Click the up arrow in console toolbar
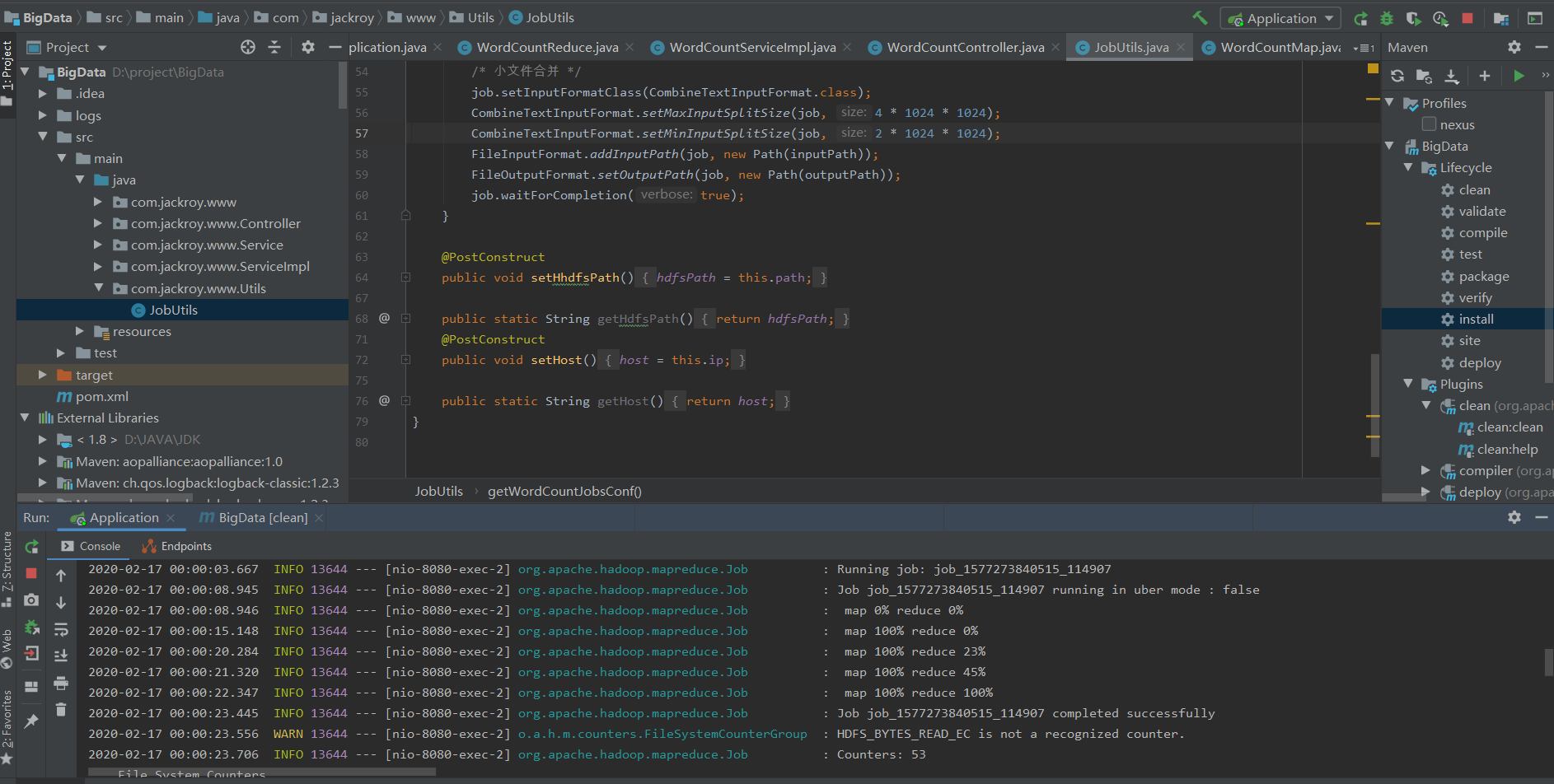Image resolution: width=1554 pixels, height=784 pixels. point(61,576)
